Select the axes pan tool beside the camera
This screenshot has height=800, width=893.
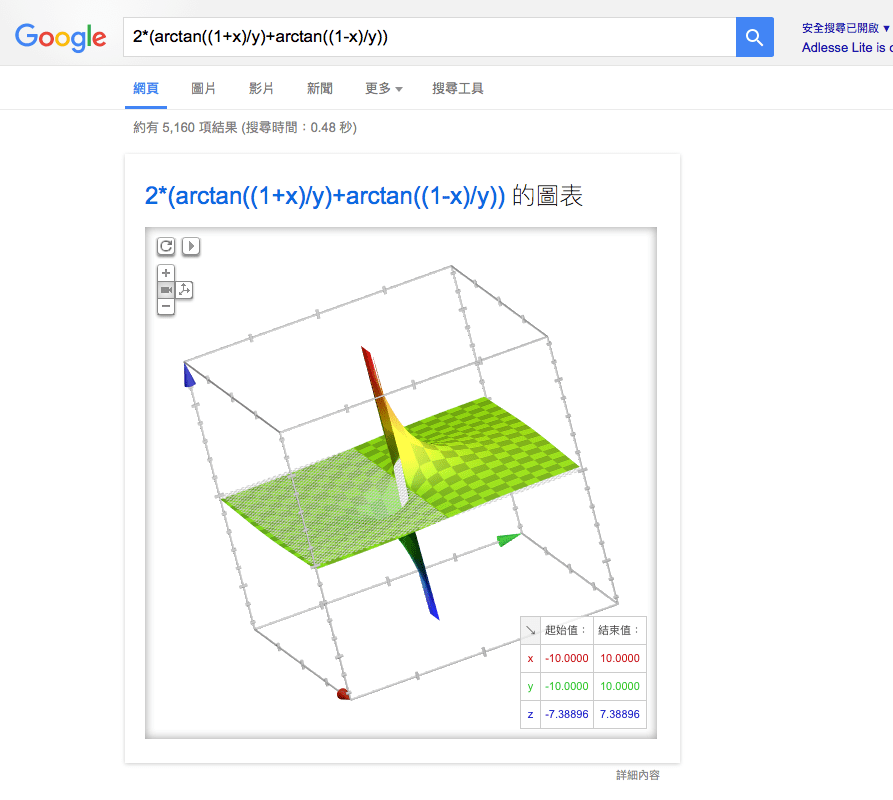click(185, 289)
